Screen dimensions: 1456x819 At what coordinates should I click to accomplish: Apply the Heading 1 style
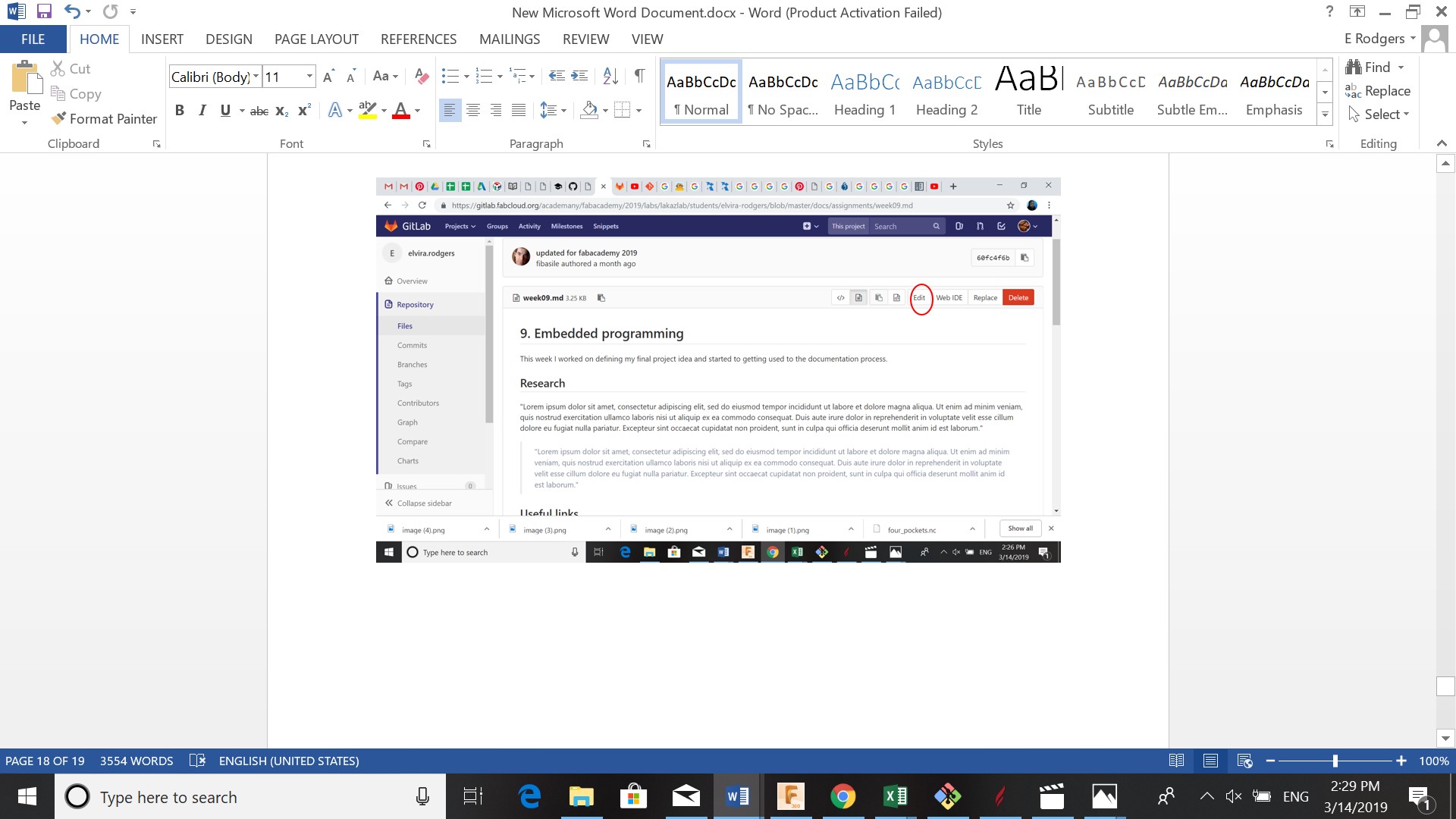[864, 91]
